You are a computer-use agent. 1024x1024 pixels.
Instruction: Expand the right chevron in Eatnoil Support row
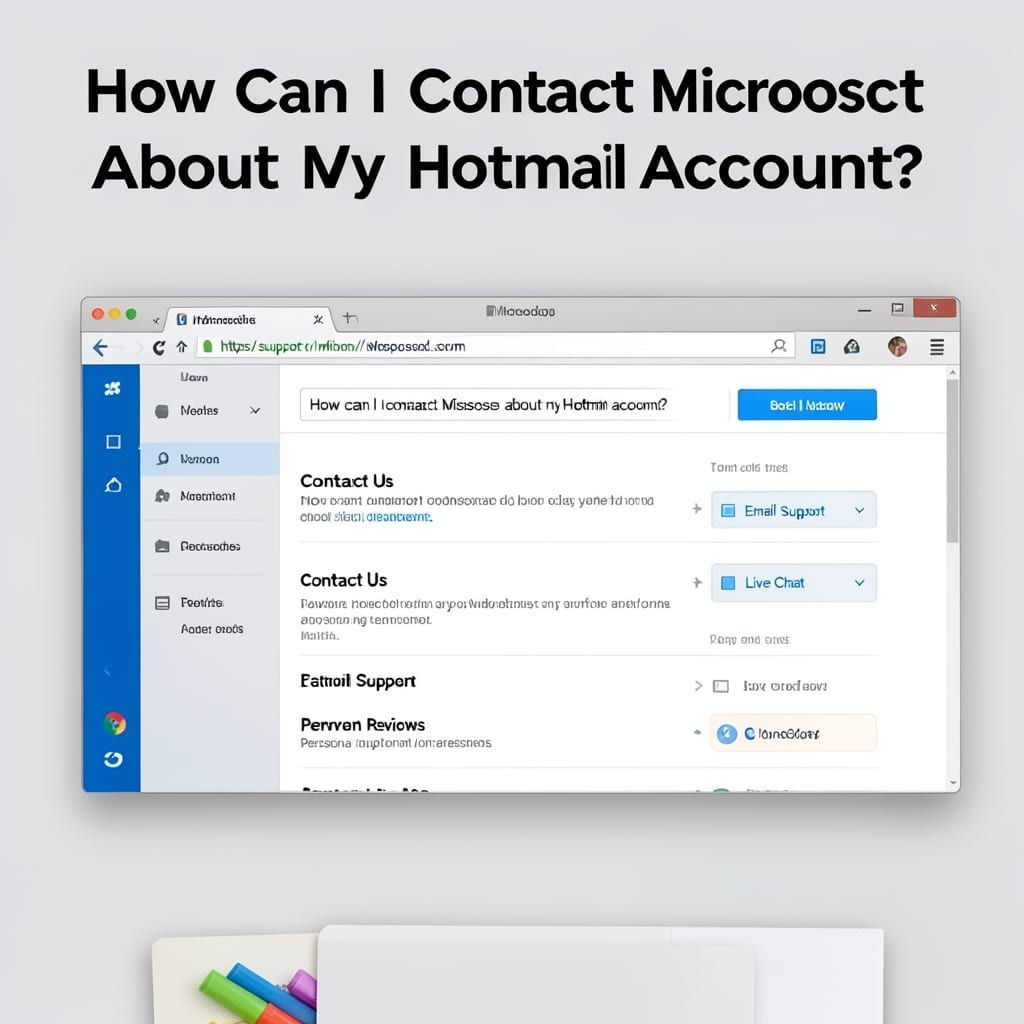[x=698, y=686]
